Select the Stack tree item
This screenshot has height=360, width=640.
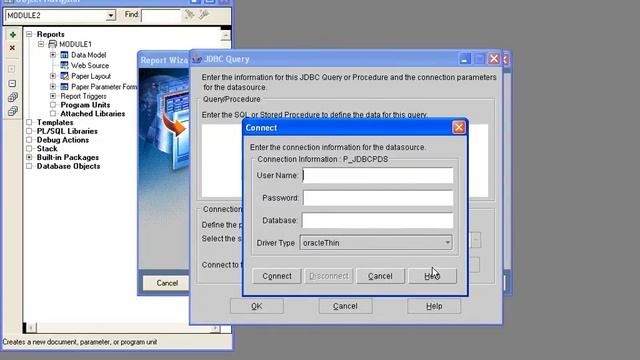tap(47, 149)
